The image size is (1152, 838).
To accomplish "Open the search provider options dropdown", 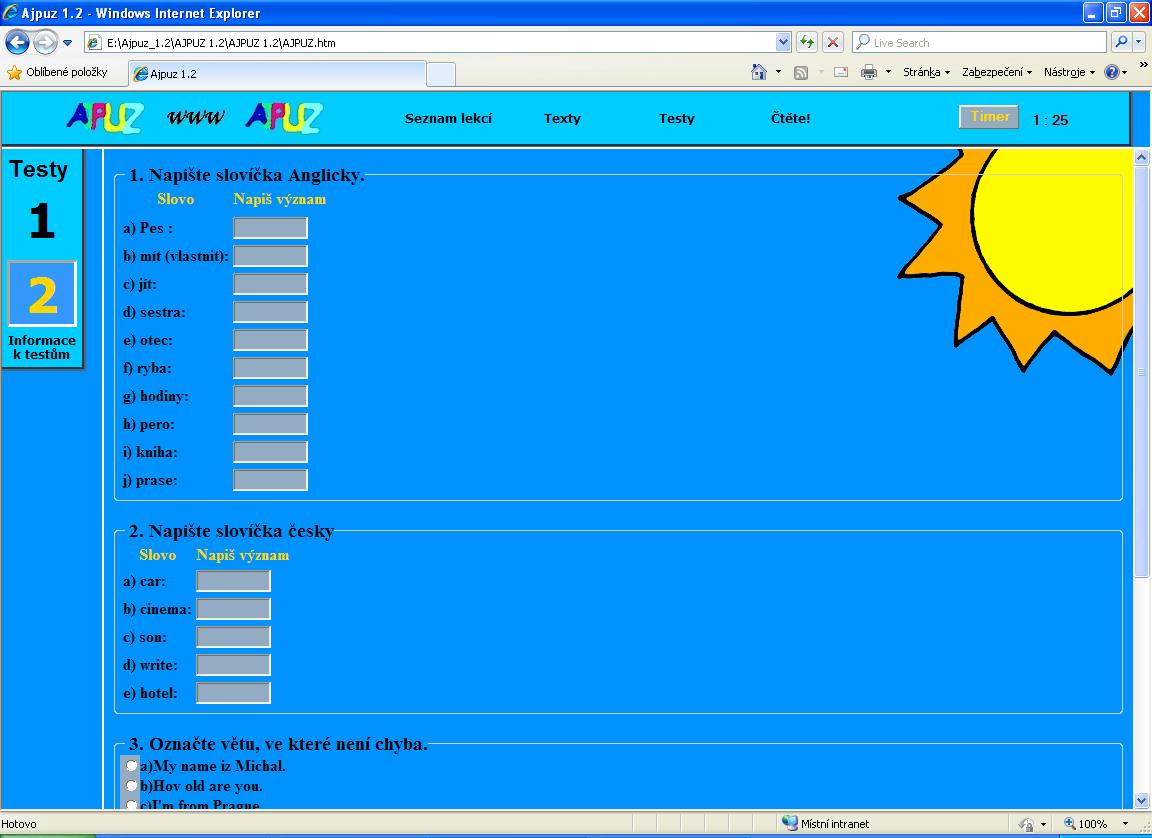I will 1139,43.
